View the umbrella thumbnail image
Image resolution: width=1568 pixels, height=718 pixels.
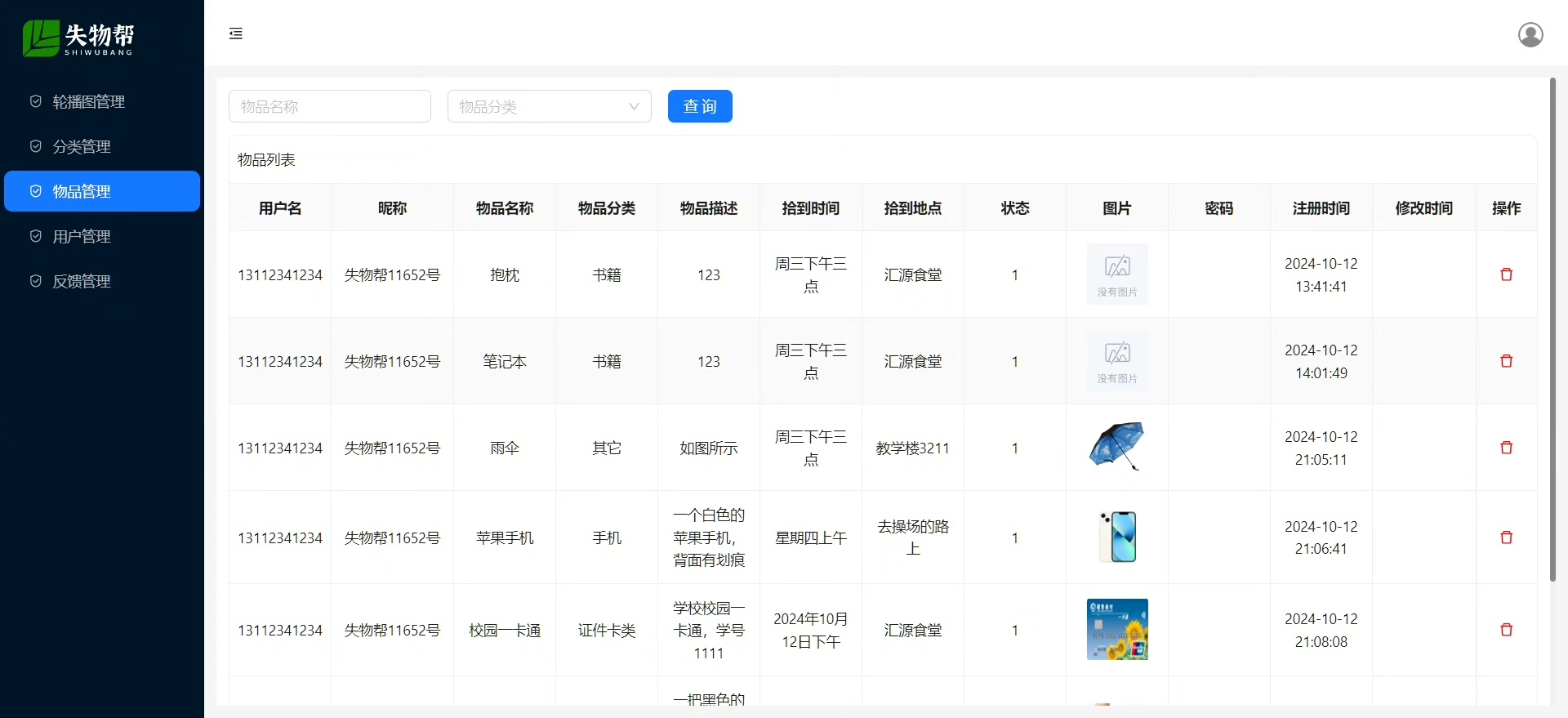tap(1116, 447)
